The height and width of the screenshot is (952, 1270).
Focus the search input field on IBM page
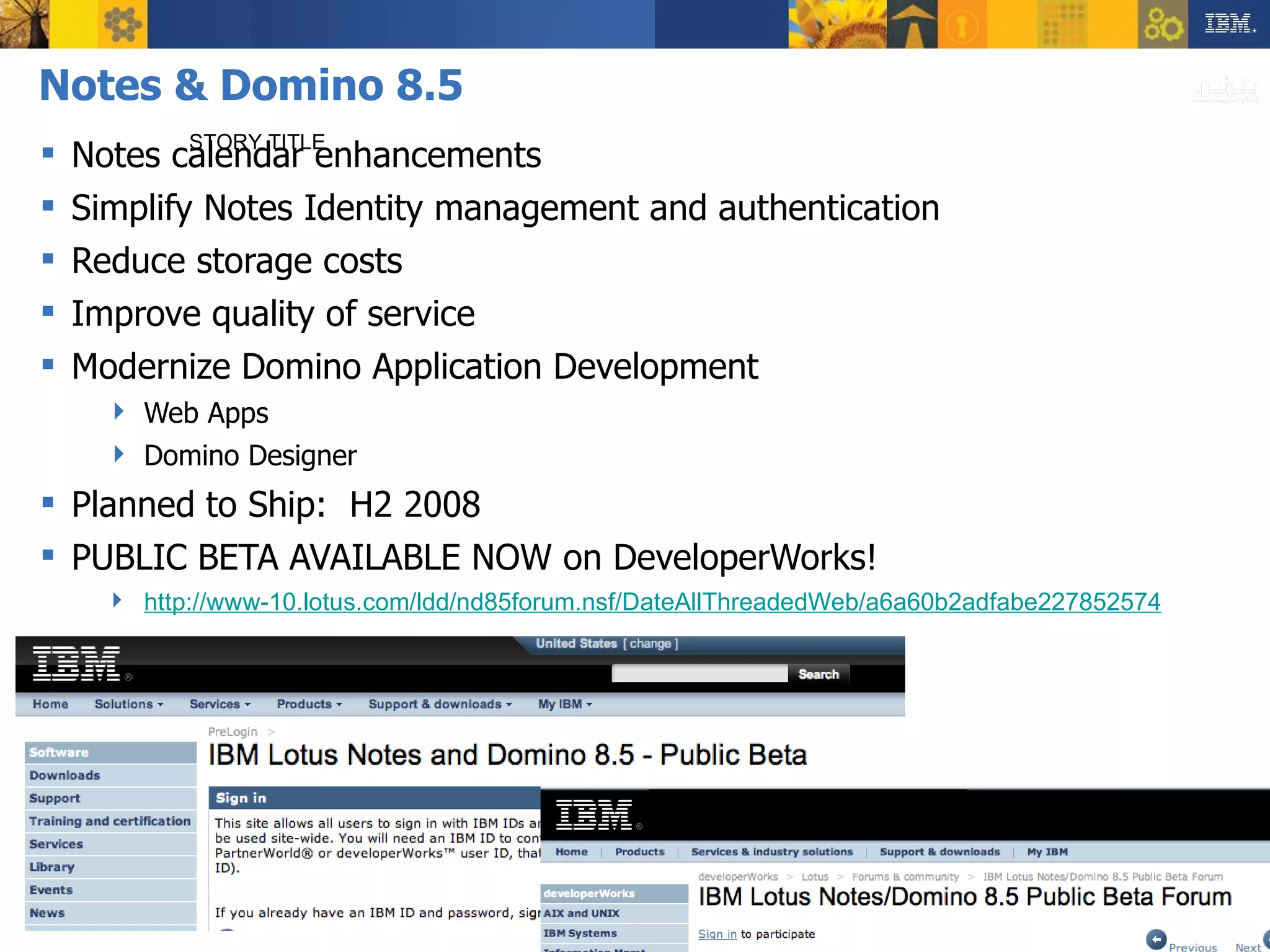point(699,674)
